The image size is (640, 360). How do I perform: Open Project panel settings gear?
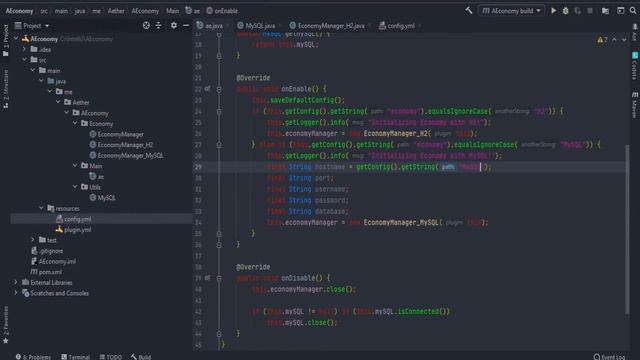point(174,26)
